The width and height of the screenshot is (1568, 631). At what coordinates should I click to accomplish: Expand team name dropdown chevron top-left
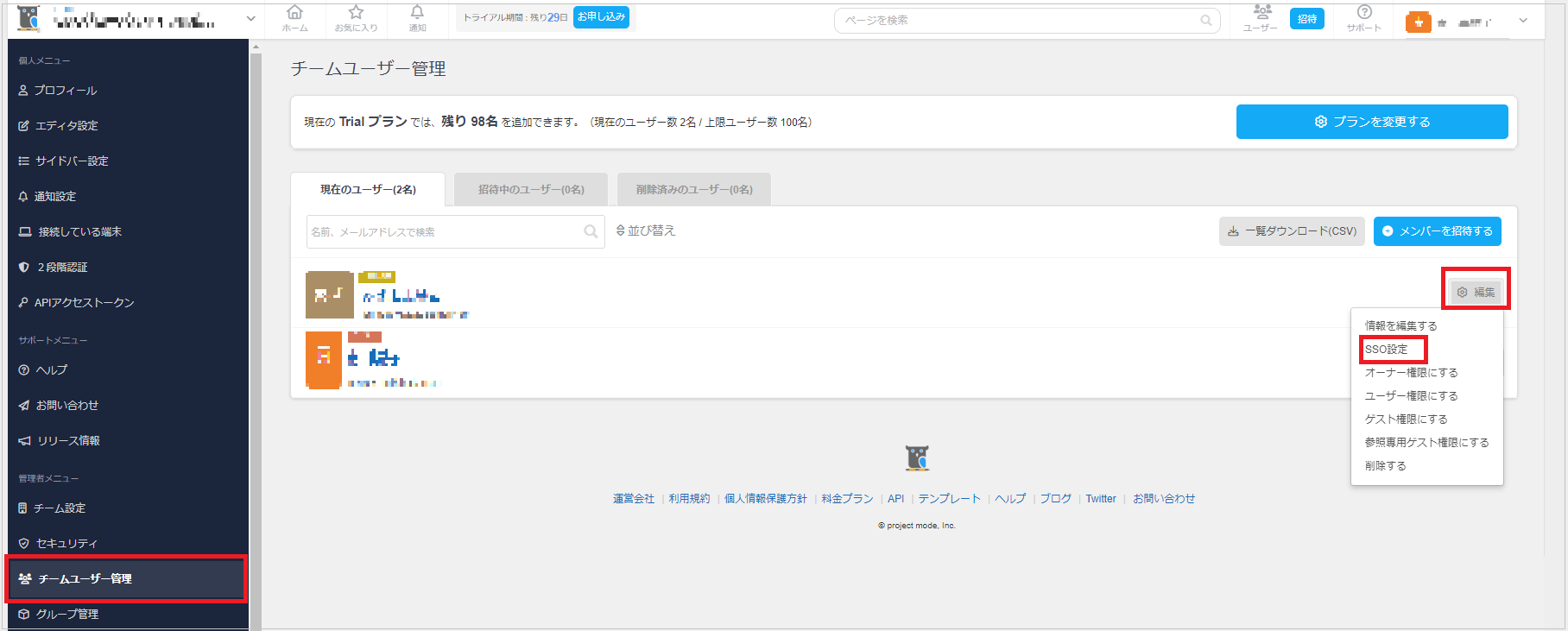pos(250,18)
